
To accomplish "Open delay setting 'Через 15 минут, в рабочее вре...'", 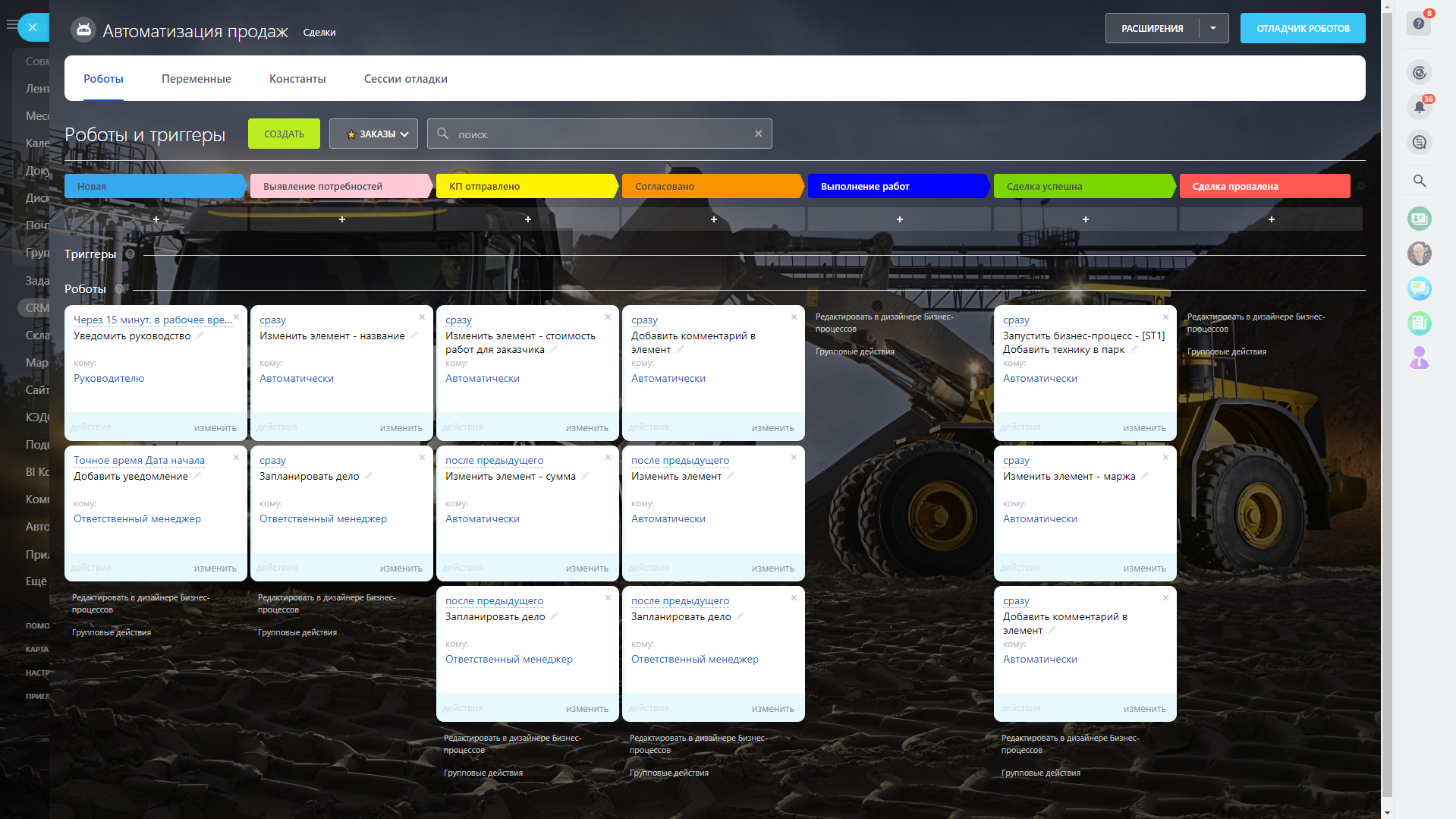I will click(153, 320).
